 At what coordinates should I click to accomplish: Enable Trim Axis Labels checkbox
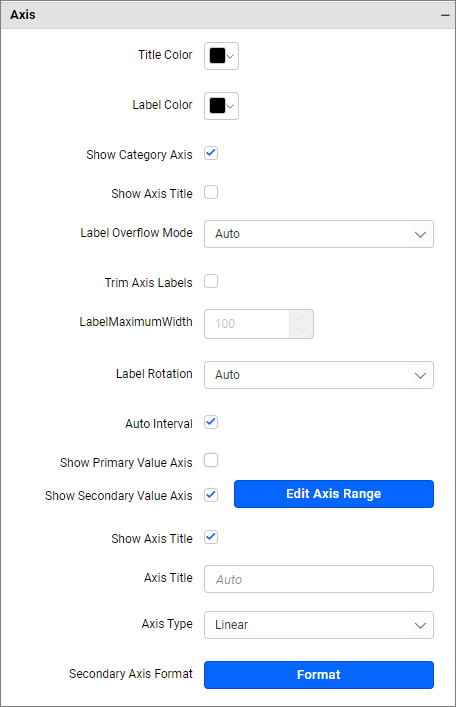[211, 281]
